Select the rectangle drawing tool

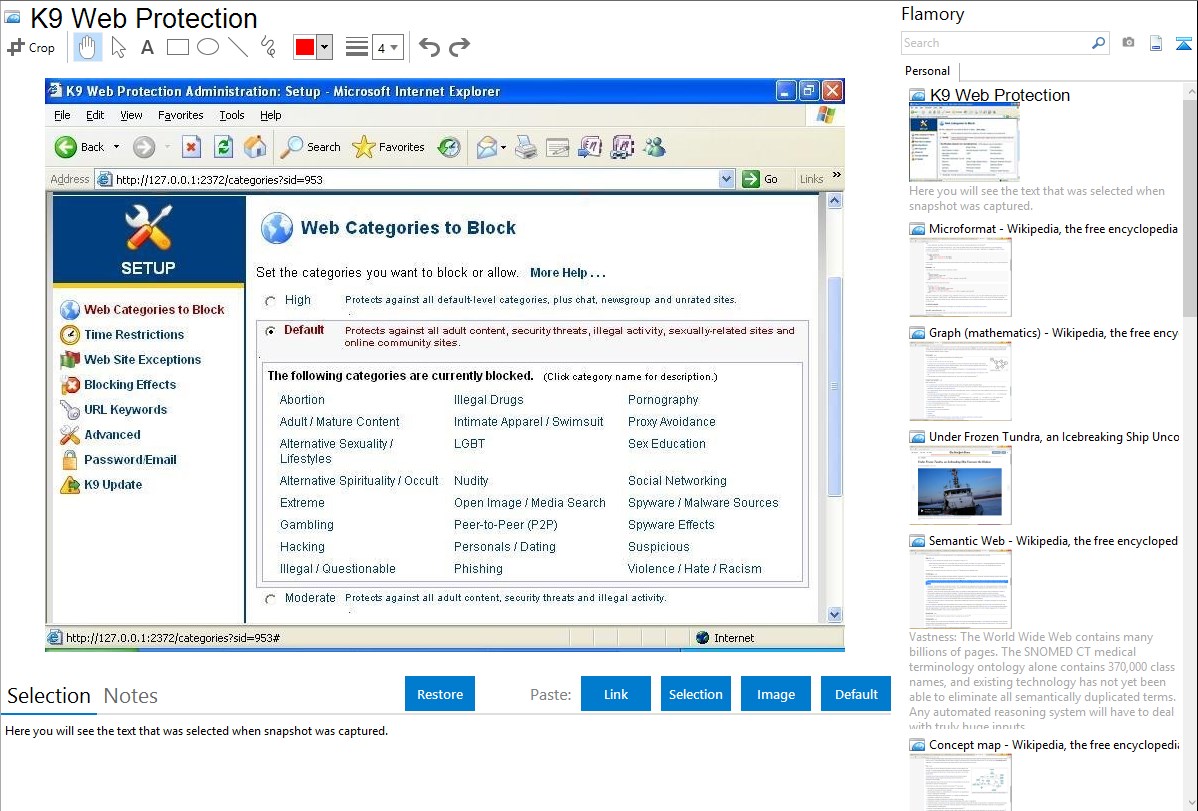177,47
